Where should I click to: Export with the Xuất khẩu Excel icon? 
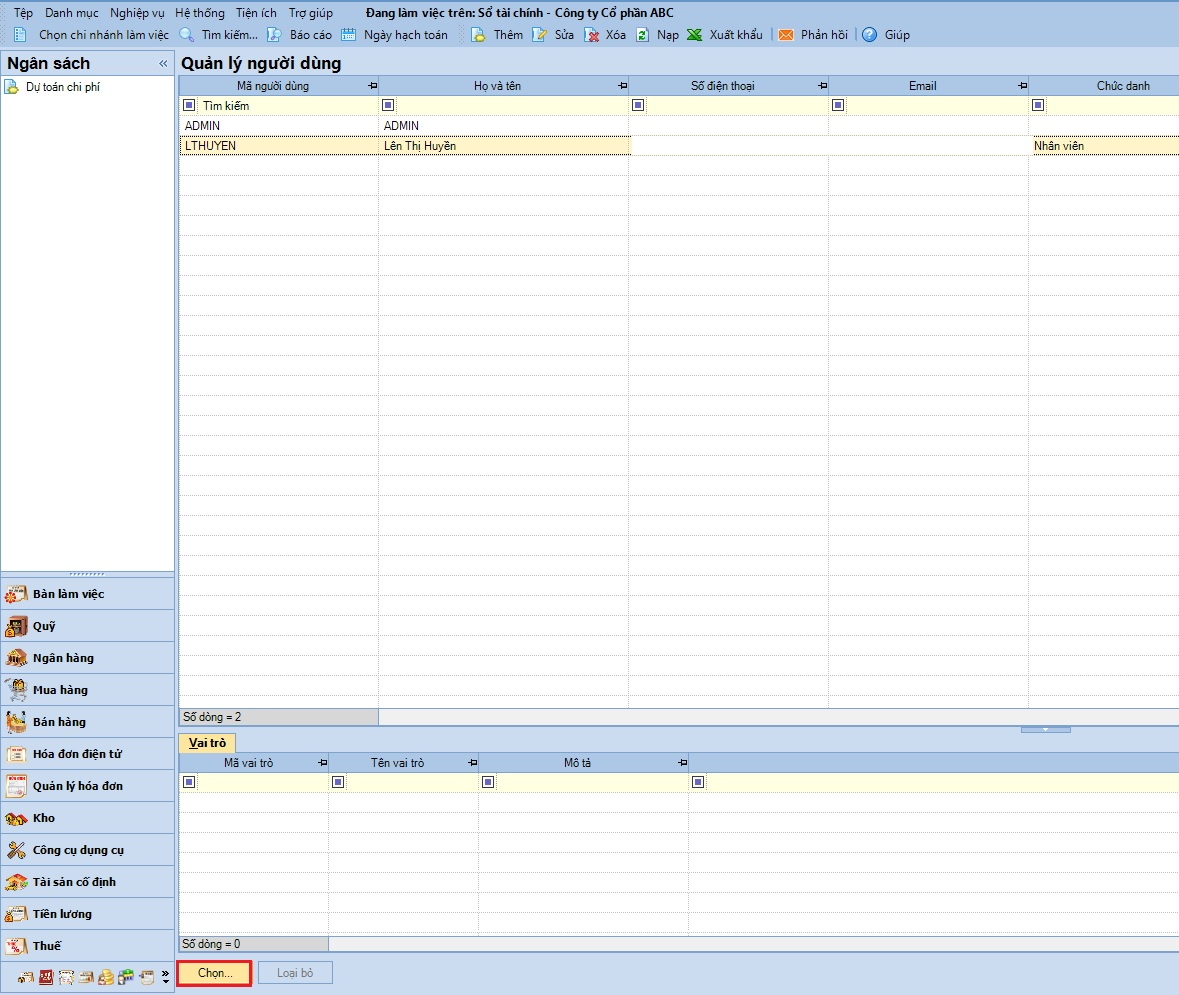click(694, 35)
